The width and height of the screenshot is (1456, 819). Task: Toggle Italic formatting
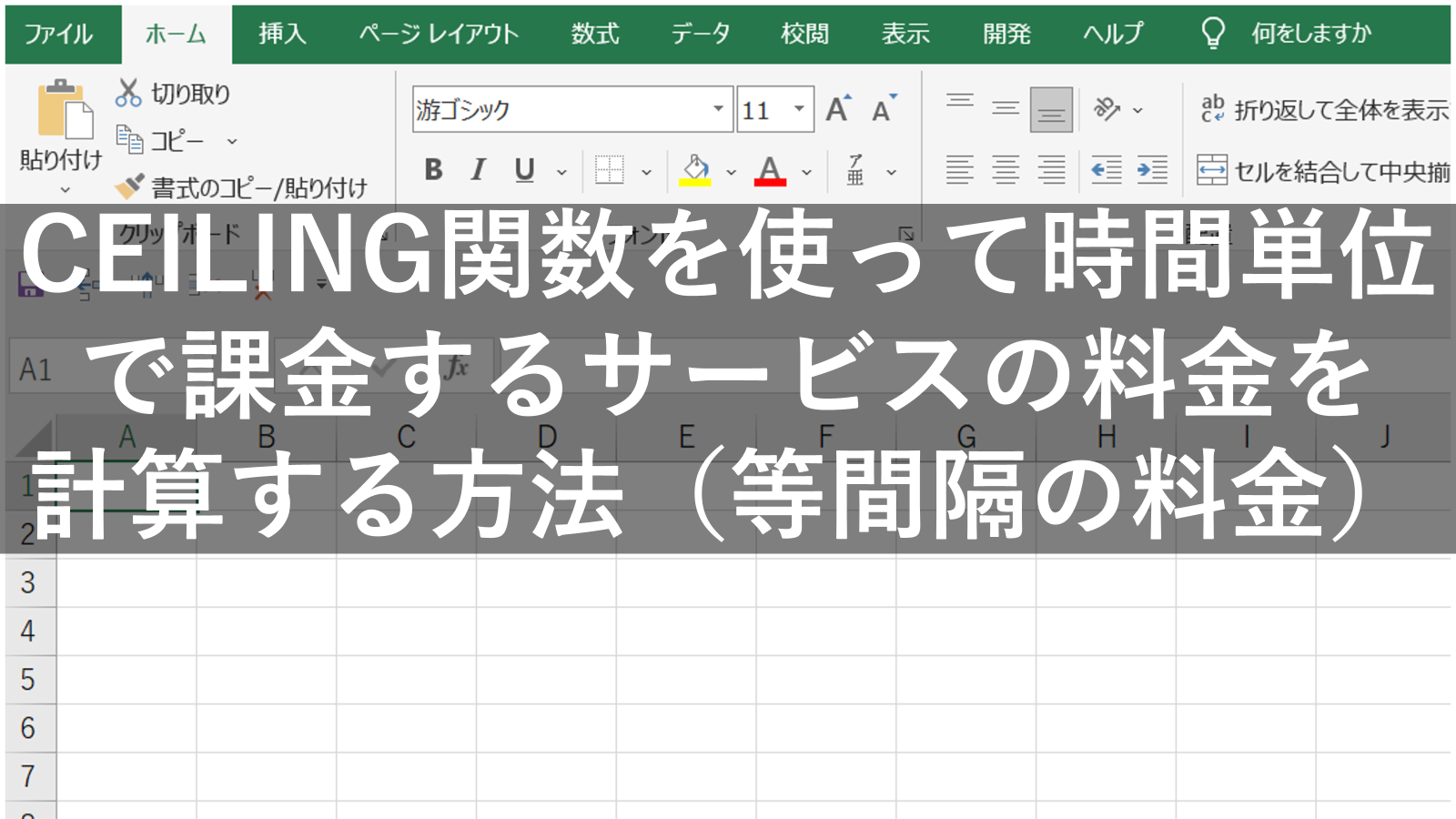click(479, 169)
